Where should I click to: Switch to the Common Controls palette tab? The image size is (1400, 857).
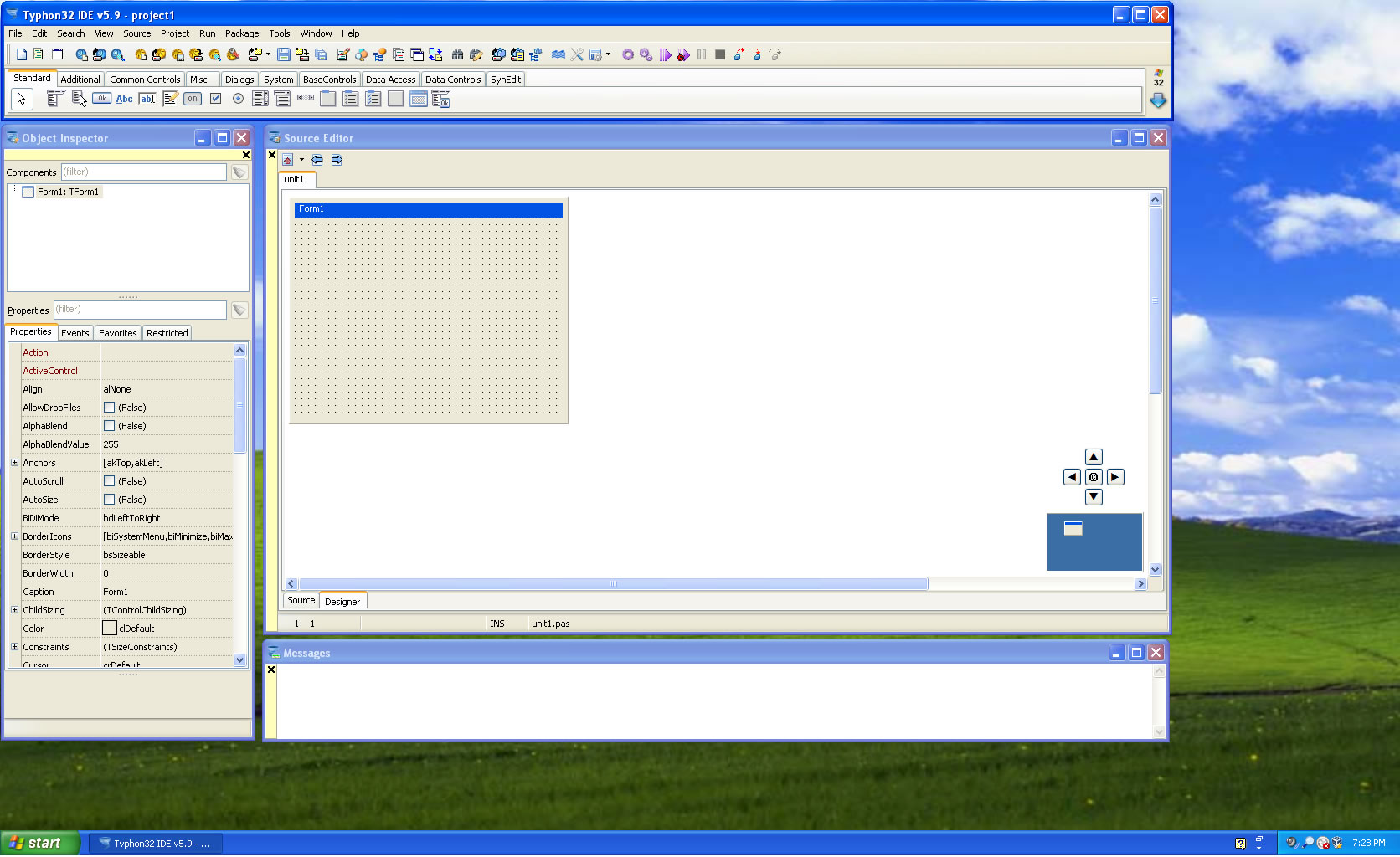(x=145, y=80)
